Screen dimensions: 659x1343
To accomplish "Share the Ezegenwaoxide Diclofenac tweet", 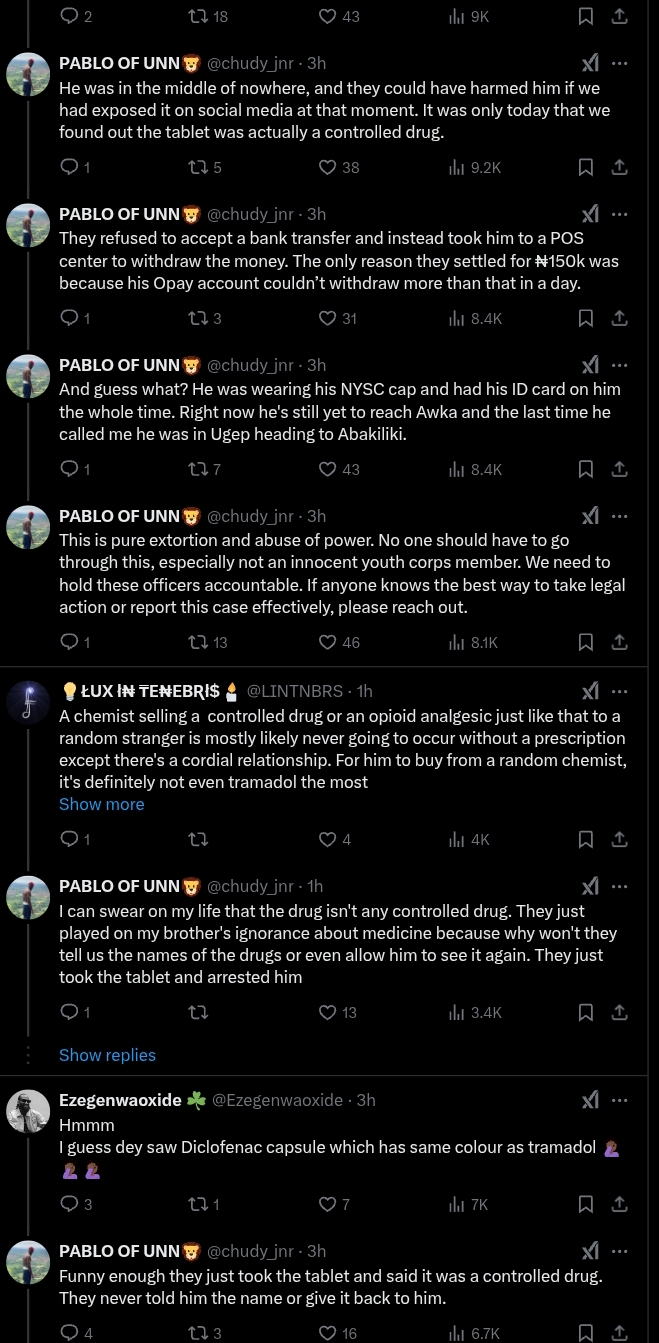I will 619,1204.
